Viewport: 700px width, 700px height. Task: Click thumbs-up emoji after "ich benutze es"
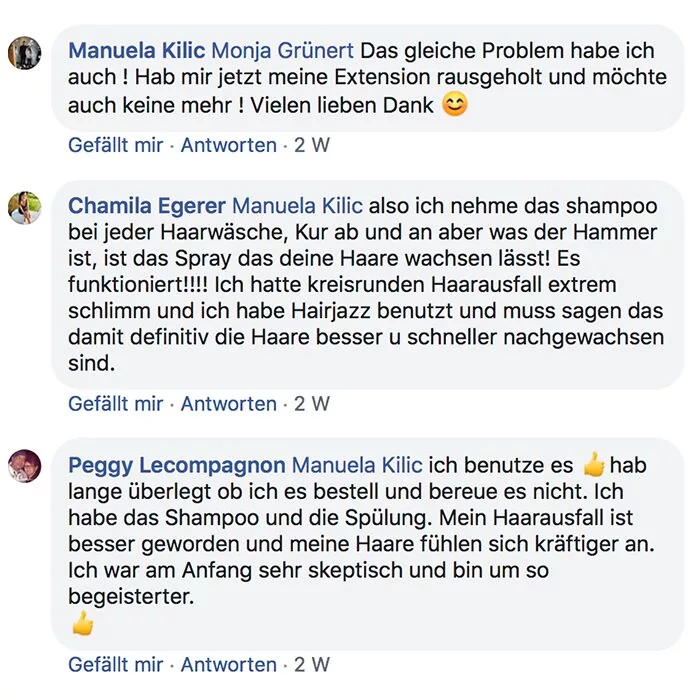[x=594, y=465]
